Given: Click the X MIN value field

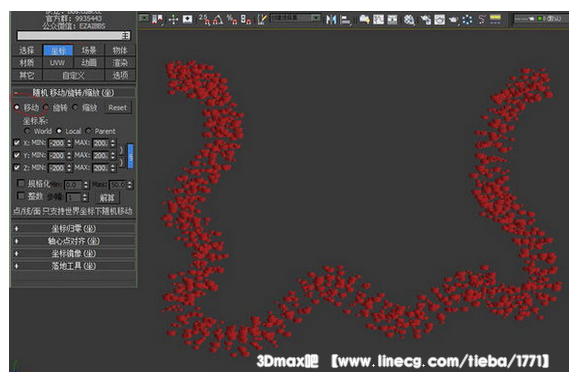Looking at the screenshot, I should coord(57,143).
